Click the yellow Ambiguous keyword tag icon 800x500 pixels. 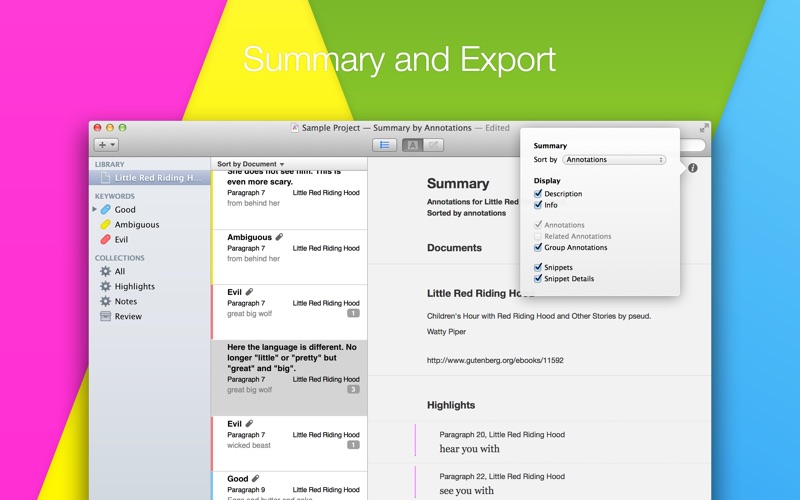105,224
